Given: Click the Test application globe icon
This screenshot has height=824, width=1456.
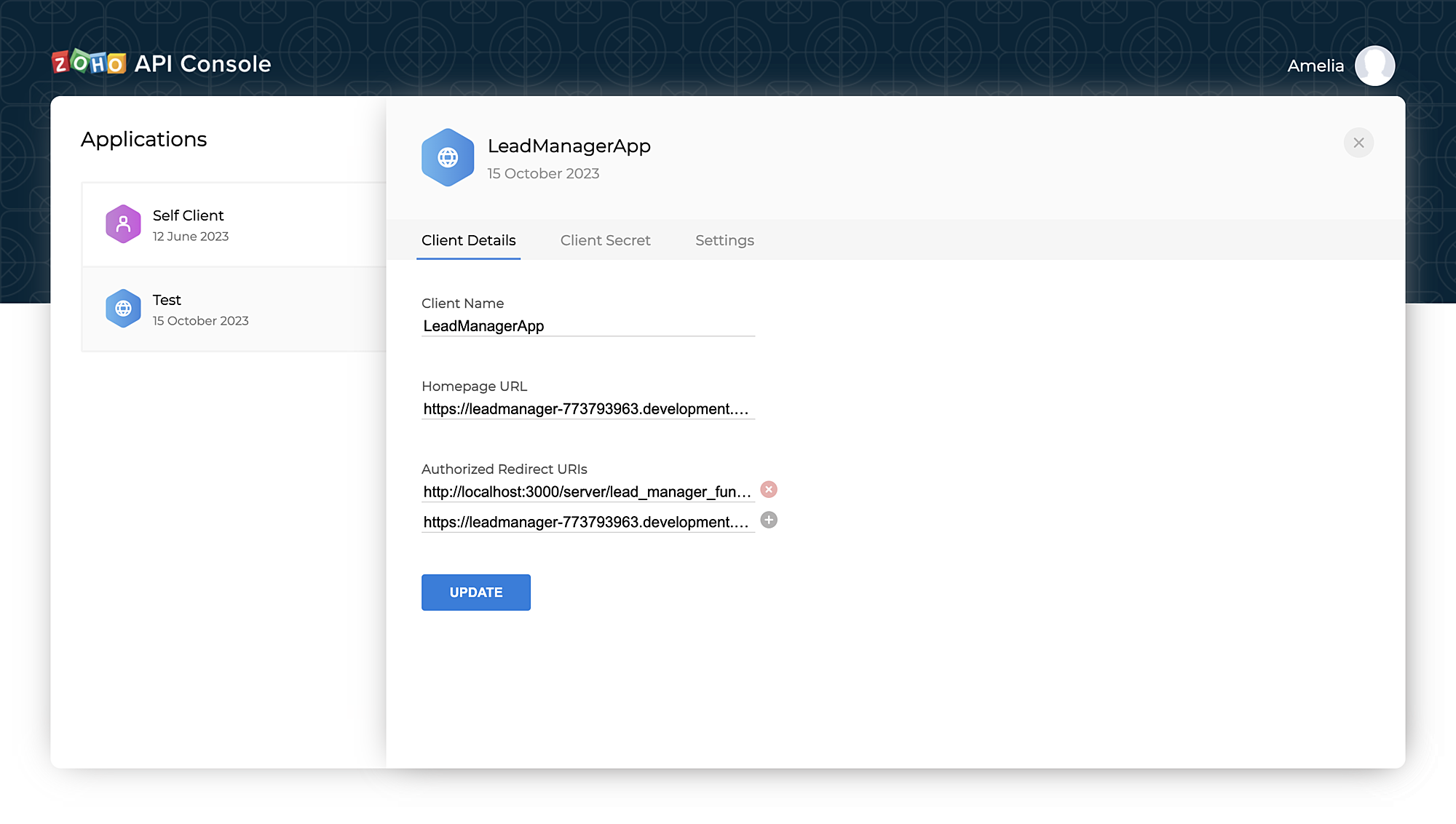Looking at the screenshot, I should [122, 308].
